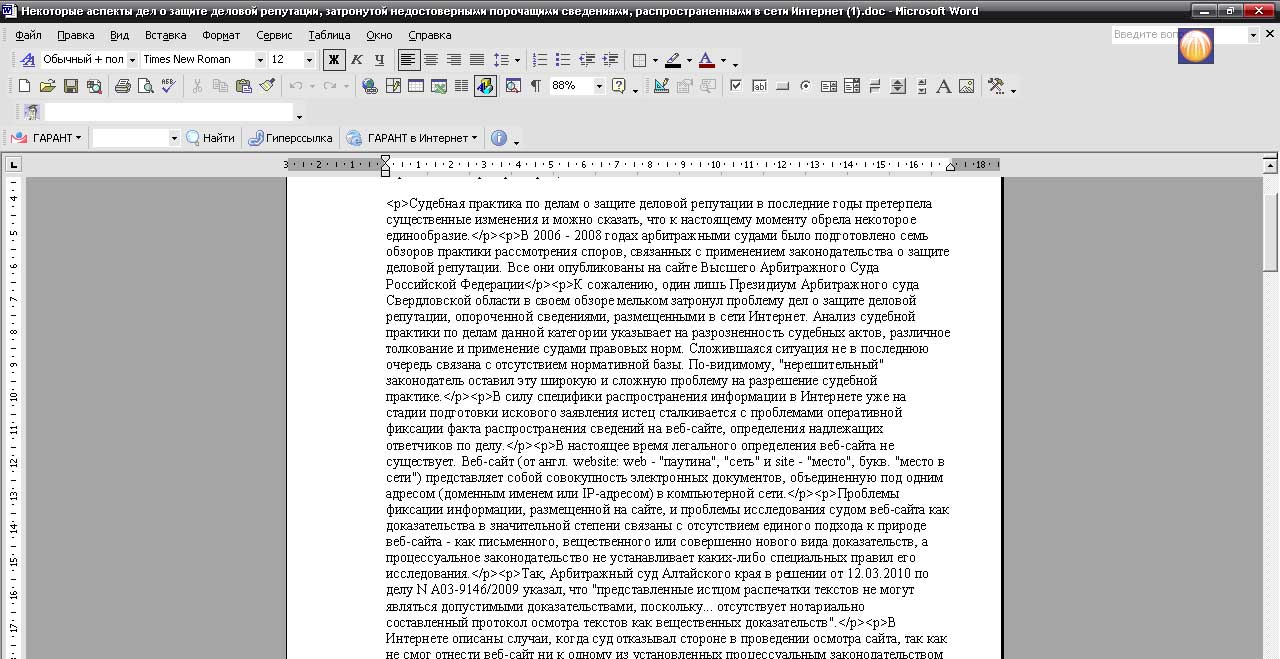Align text to the right
1280x659 pixels.
click(x=454, y=60)
